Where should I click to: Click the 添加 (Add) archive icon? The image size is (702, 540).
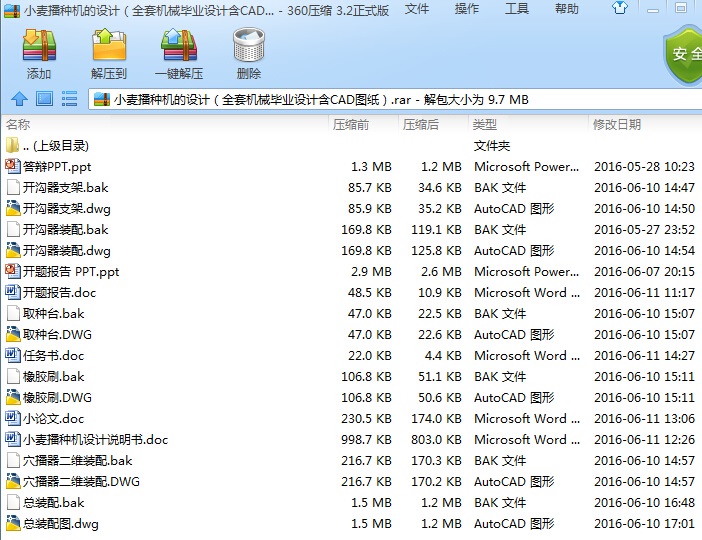coord(39,45)
